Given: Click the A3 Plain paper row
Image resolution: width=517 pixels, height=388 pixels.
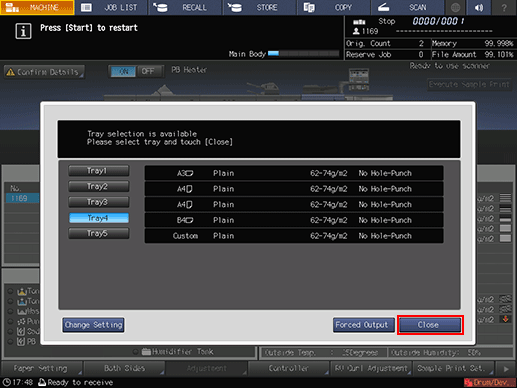Looking at the screenshot, I should [294, 173].
